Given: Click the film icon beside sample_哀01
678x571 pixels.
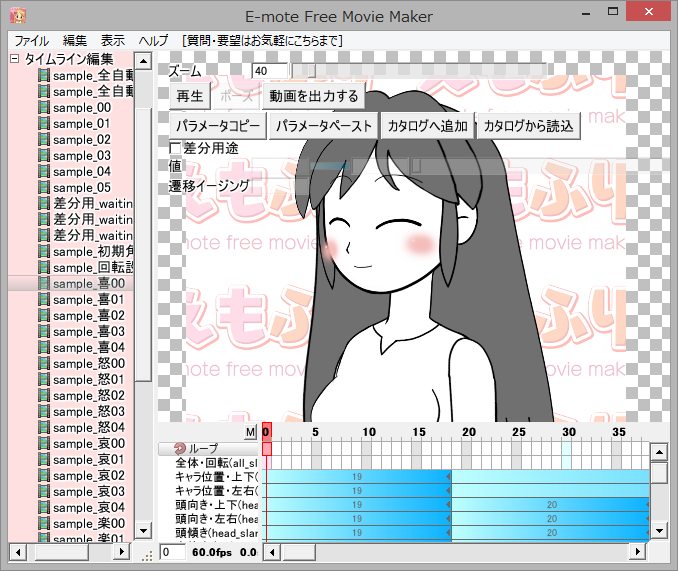Looking at the screenshot, I should click(x=44, y=459).
